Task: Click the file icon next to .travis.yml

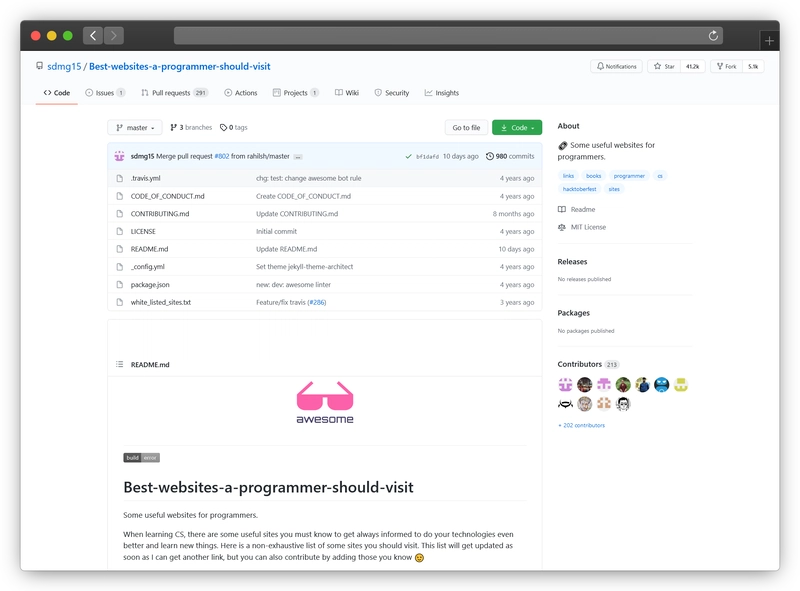Action: pos(119,178)
